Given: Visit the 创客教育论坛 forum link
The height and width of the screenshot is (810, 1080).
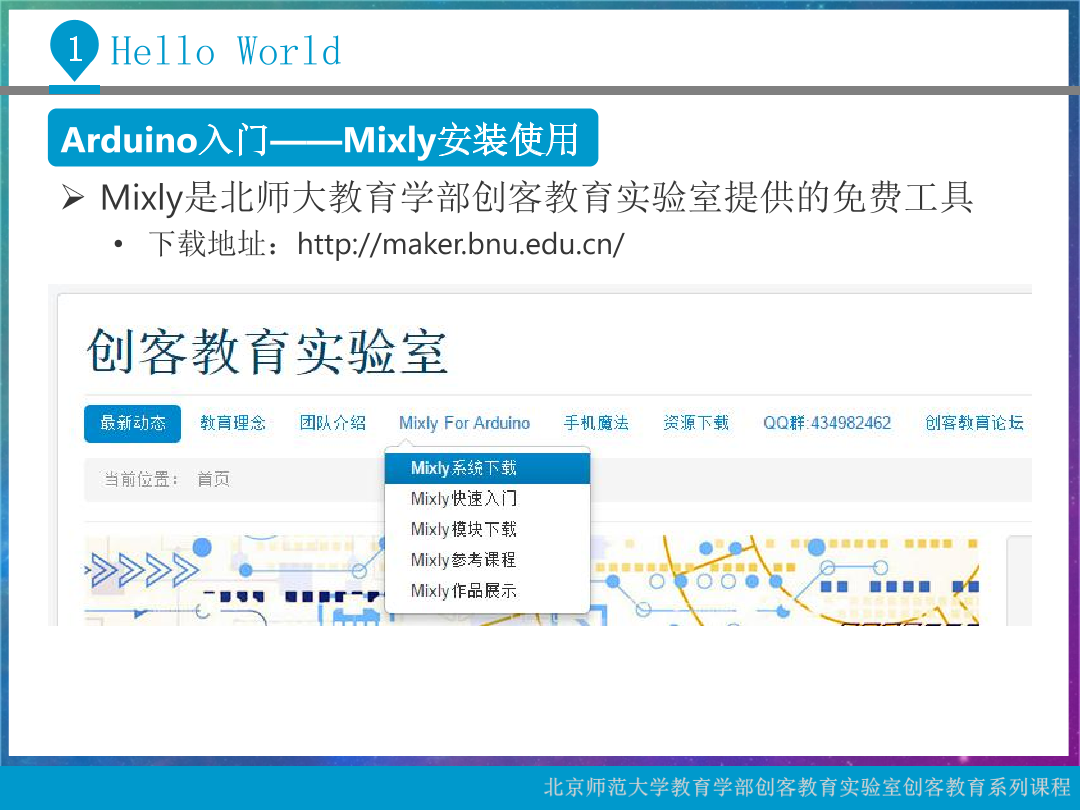Looking at the screenshot, I should coord(974,423).
